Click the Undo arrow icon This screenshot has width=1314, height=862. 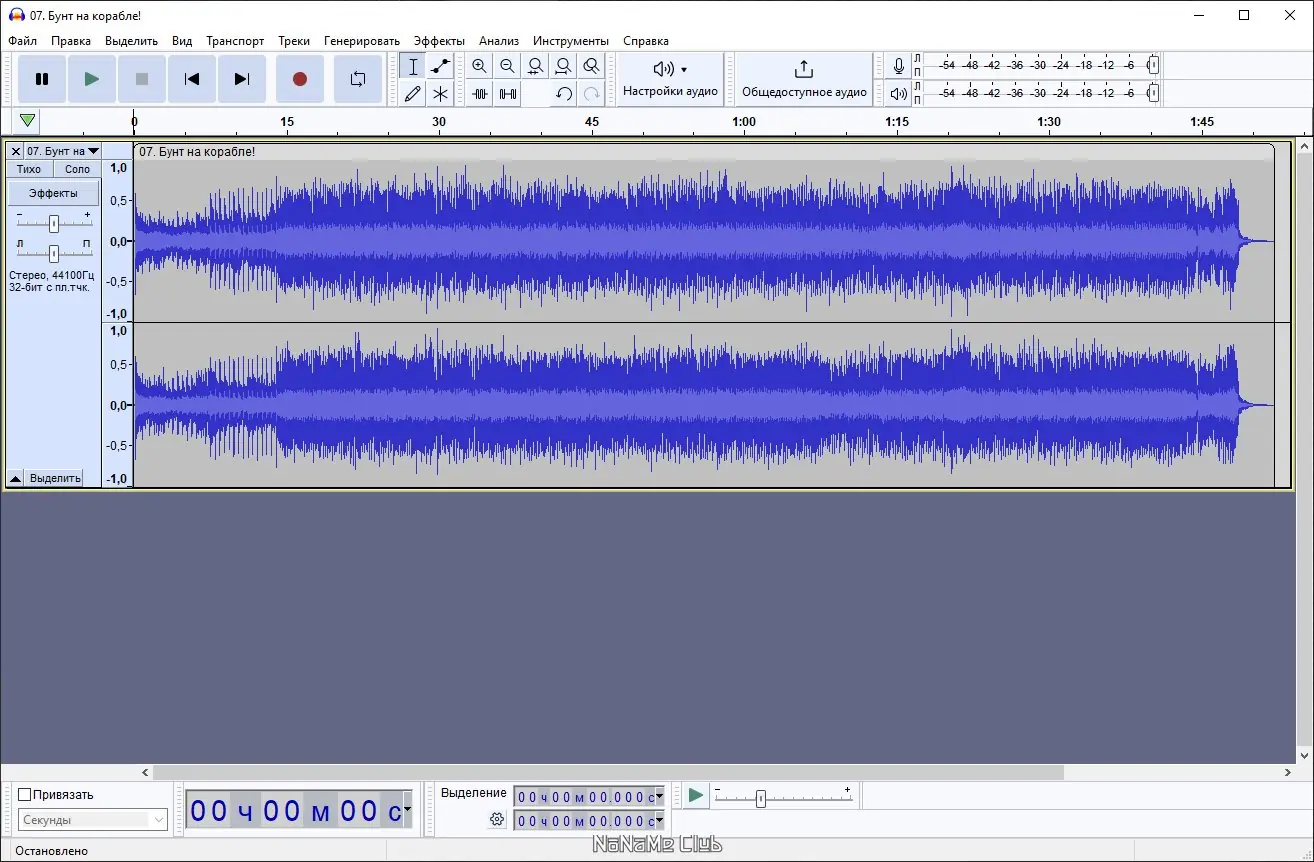[564, 94]
